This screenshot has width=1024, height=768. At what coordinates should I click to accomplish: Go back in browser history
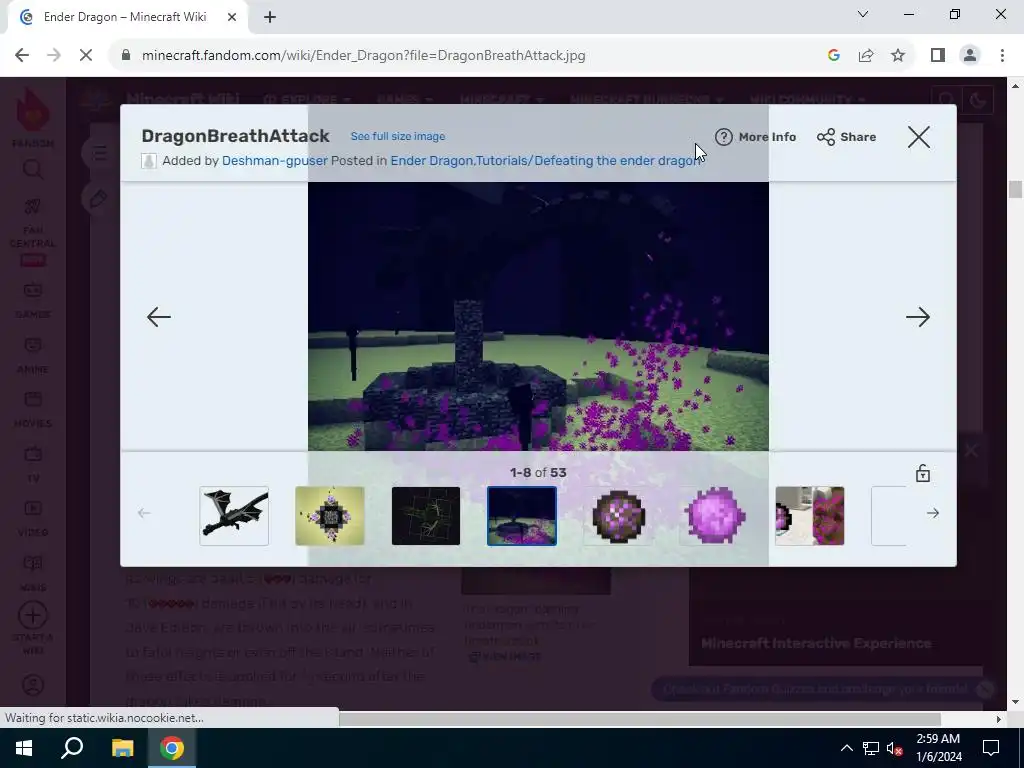22,56
